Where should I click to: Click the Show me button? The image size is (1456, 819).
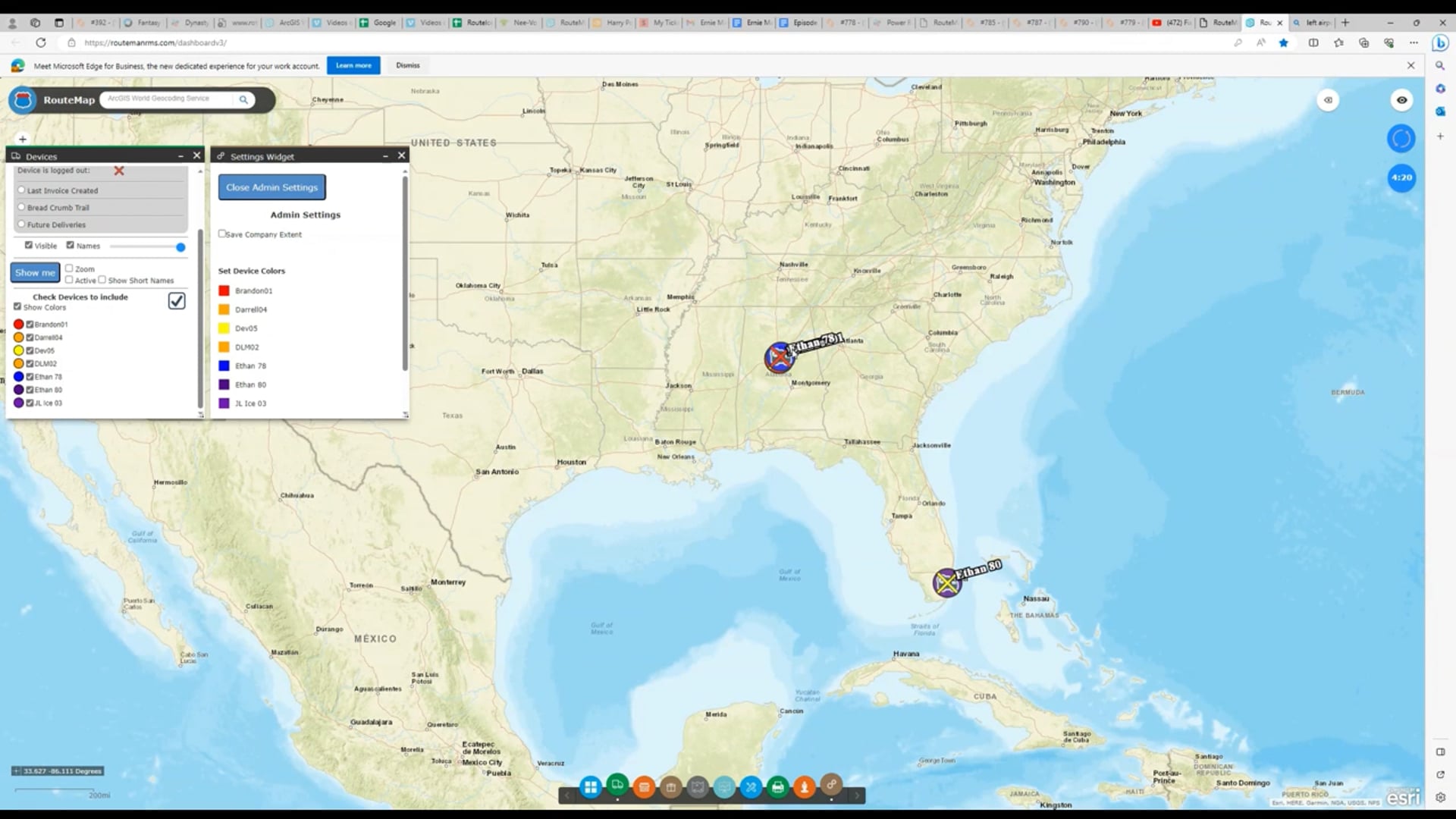[35, 272]
